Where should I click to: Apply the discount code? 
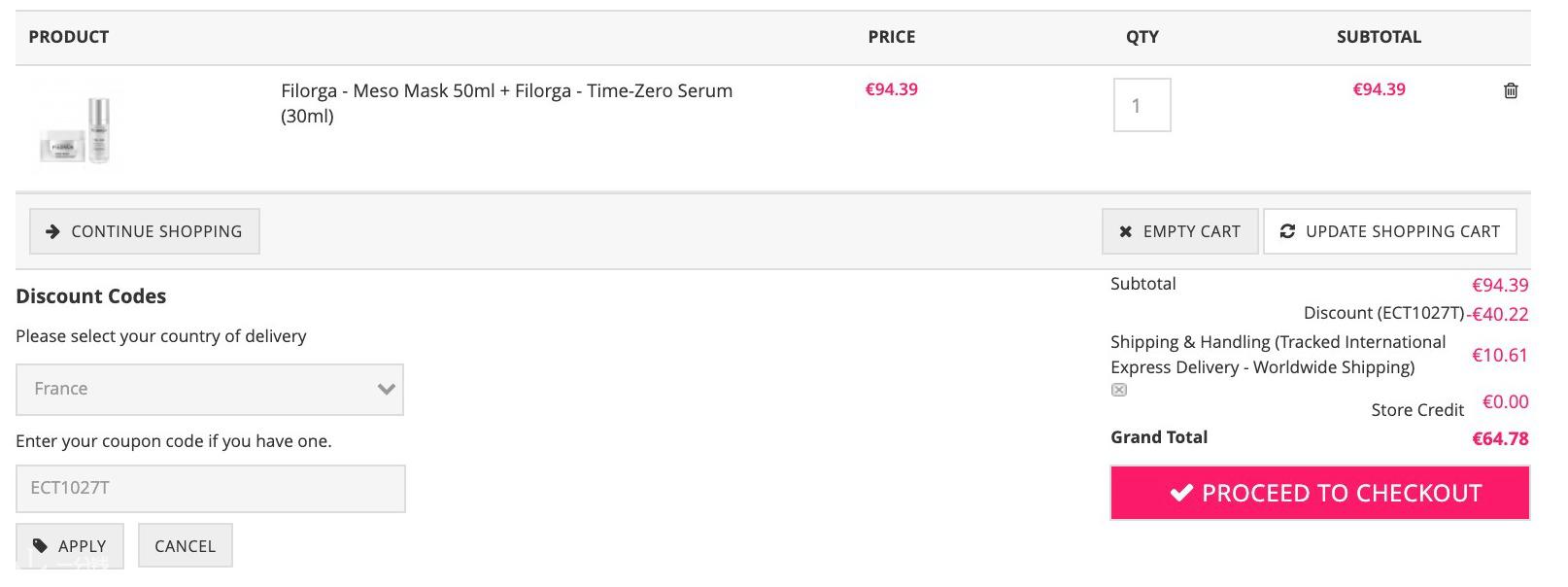[70, 545]
